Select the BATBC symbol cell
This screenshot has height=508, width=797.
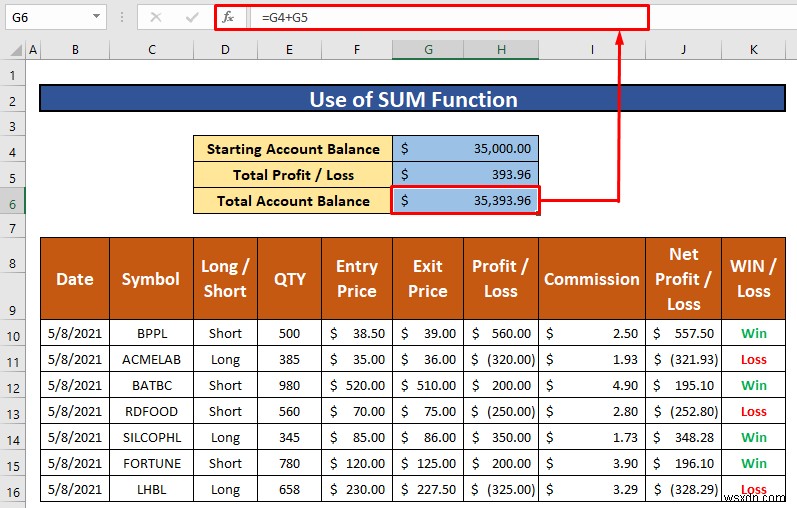151,385
